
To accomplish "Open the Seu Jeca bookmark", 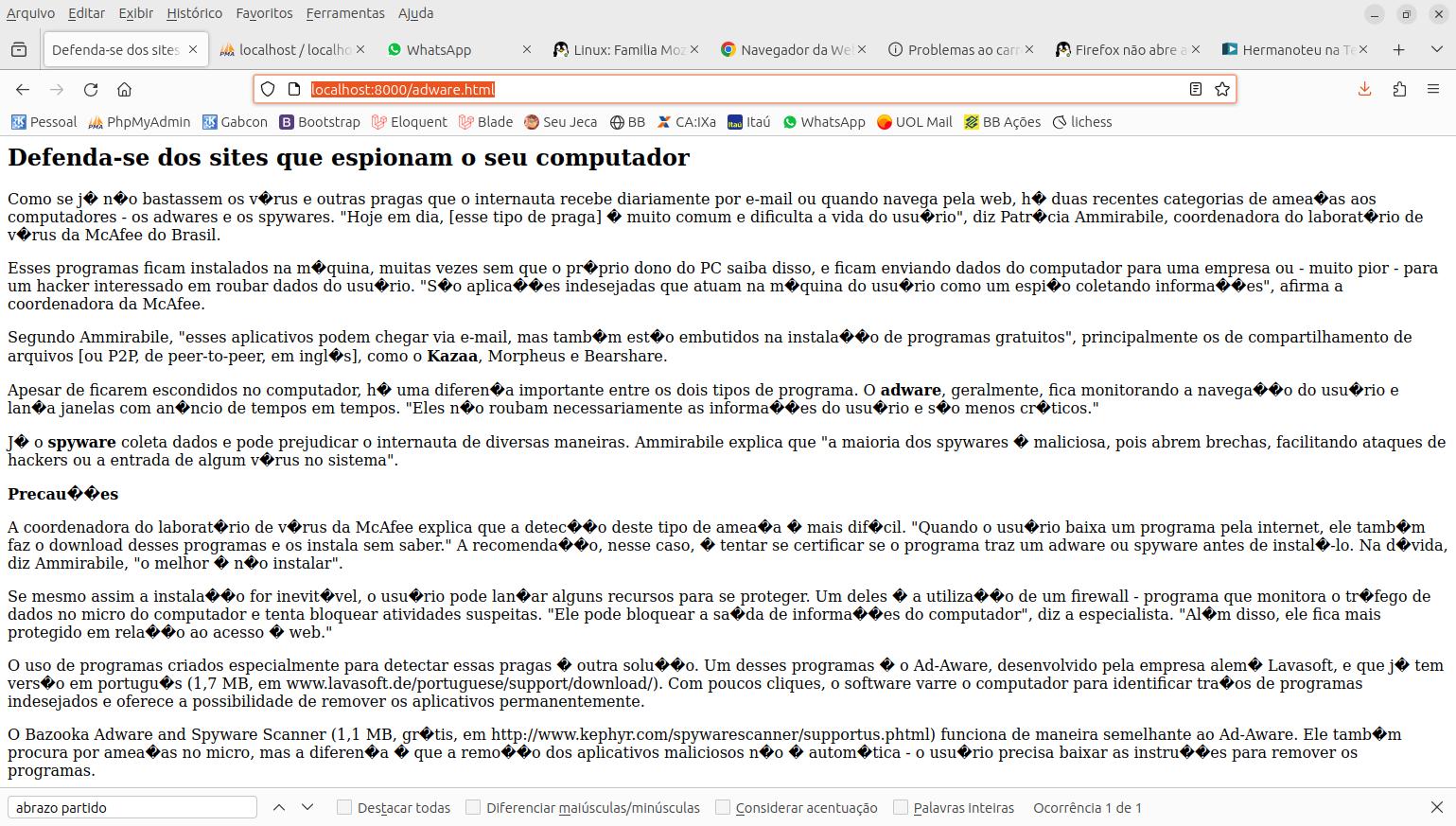I will (x=561, y=122).
